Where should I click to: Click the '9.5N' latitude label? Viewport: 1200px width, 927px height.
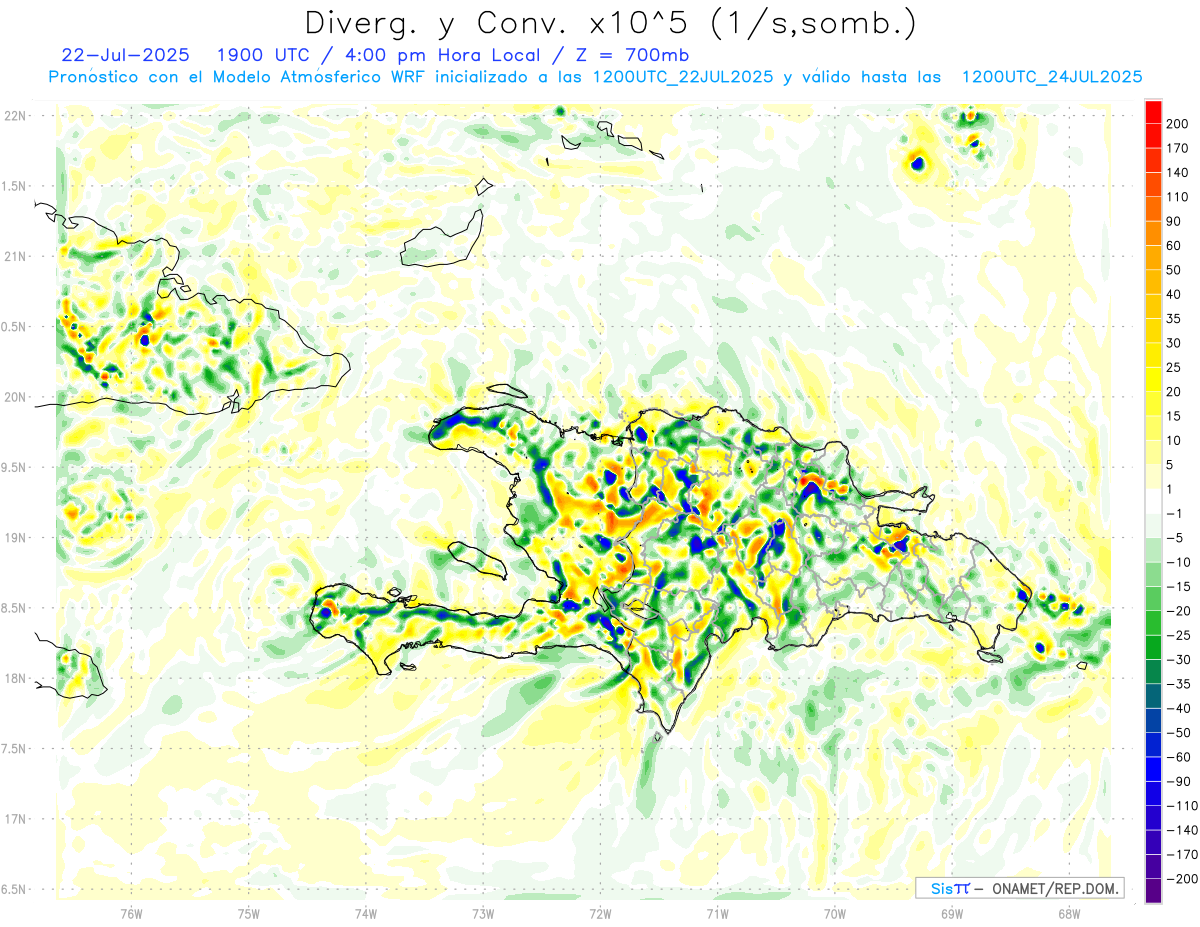coord(14,467)
